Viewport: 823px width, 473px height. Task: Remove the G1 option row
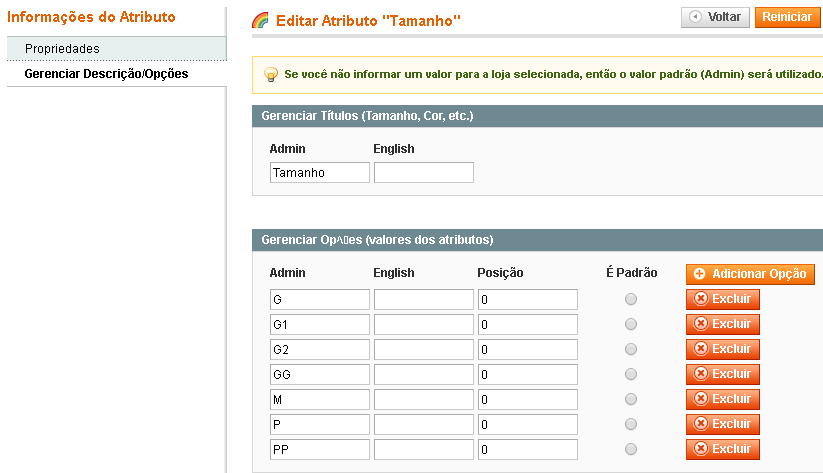[x=722, y=324]
